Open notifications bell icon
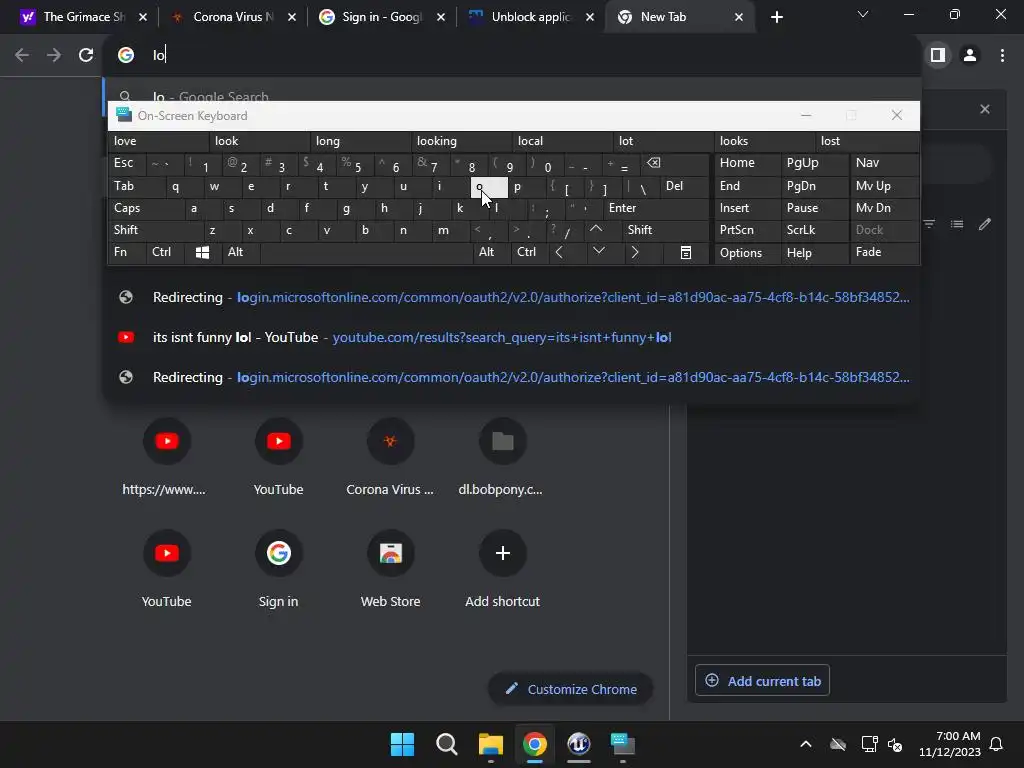This screenshot has width=1024, height=768. click(x=996, y=744)
